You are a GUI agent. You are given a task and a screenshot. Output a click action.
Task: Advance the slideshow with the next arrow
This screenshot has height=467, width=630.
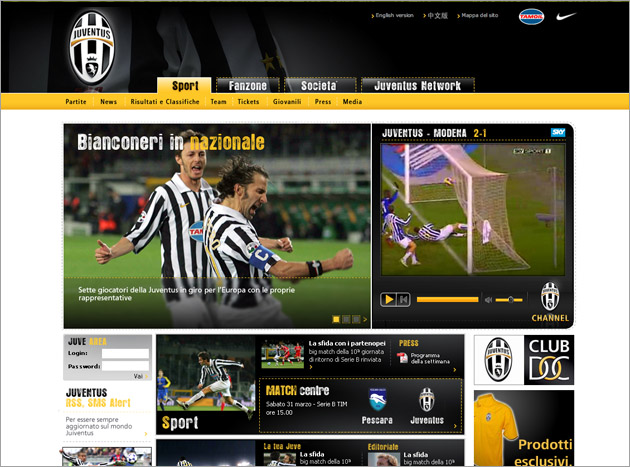pos(365,319)
